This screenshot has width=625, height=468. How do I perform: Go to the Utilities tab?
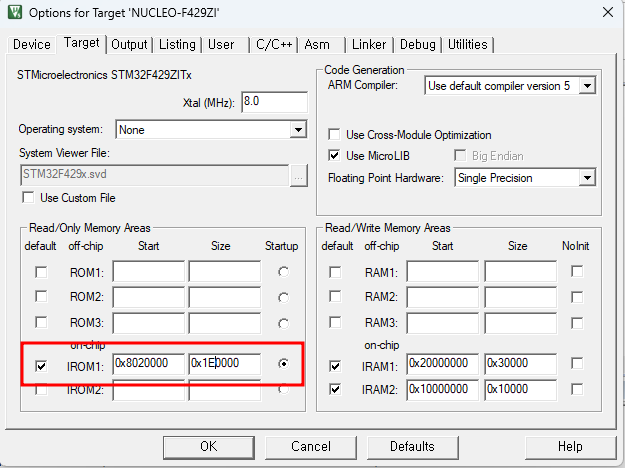point(468,44)
